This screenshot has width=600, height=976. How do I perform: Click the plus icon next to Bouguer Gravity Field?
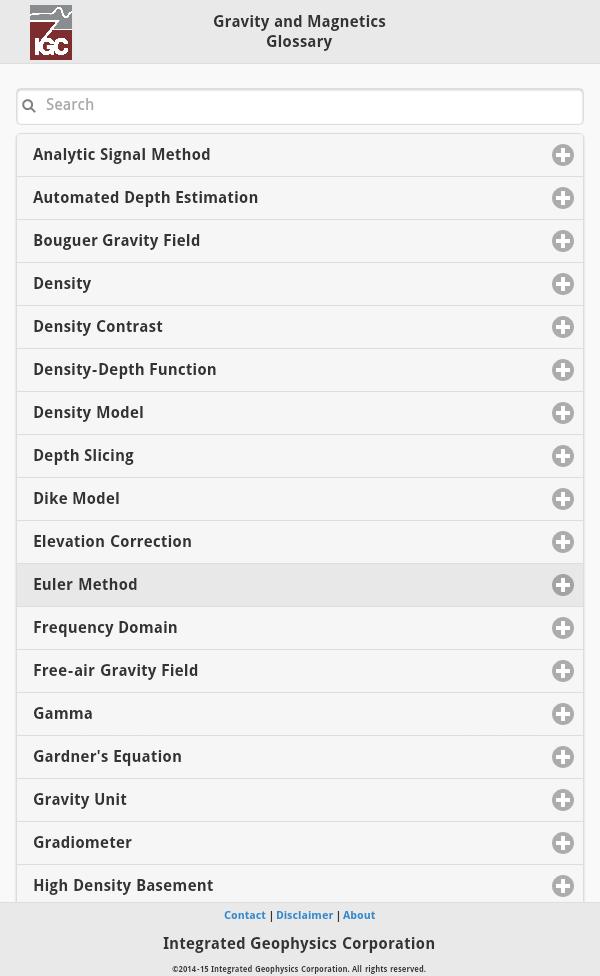click(563, 241)
